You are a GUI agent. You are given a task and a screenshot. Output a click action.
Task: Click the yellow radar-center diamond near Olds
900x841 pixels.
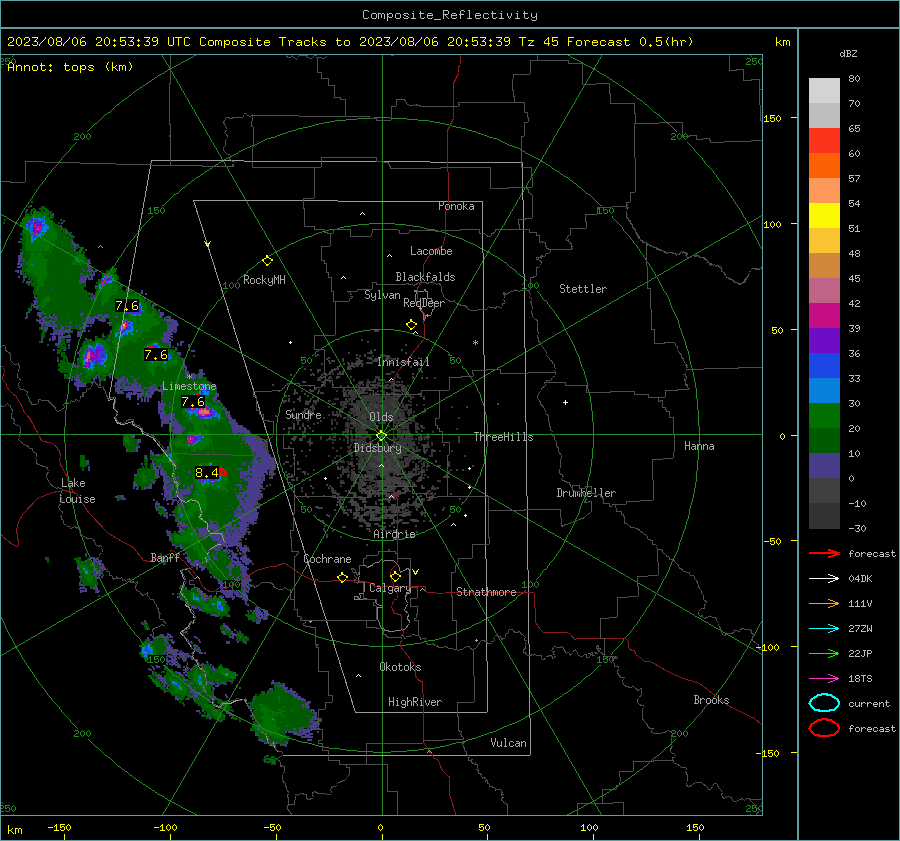pyautogui.click(x=381, y=436)
